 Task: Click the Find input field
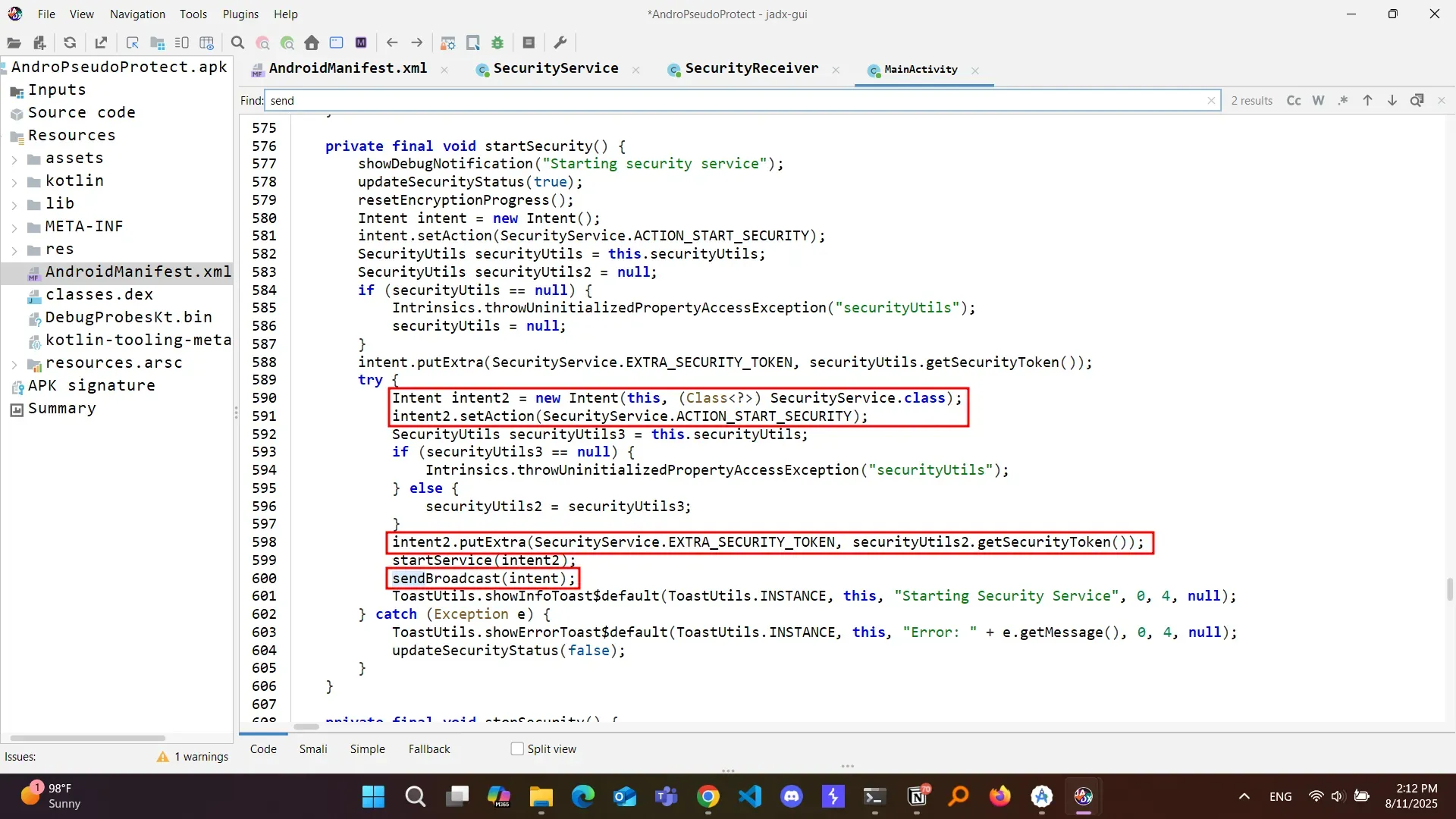pyautogui.click(x=736, y=101)
